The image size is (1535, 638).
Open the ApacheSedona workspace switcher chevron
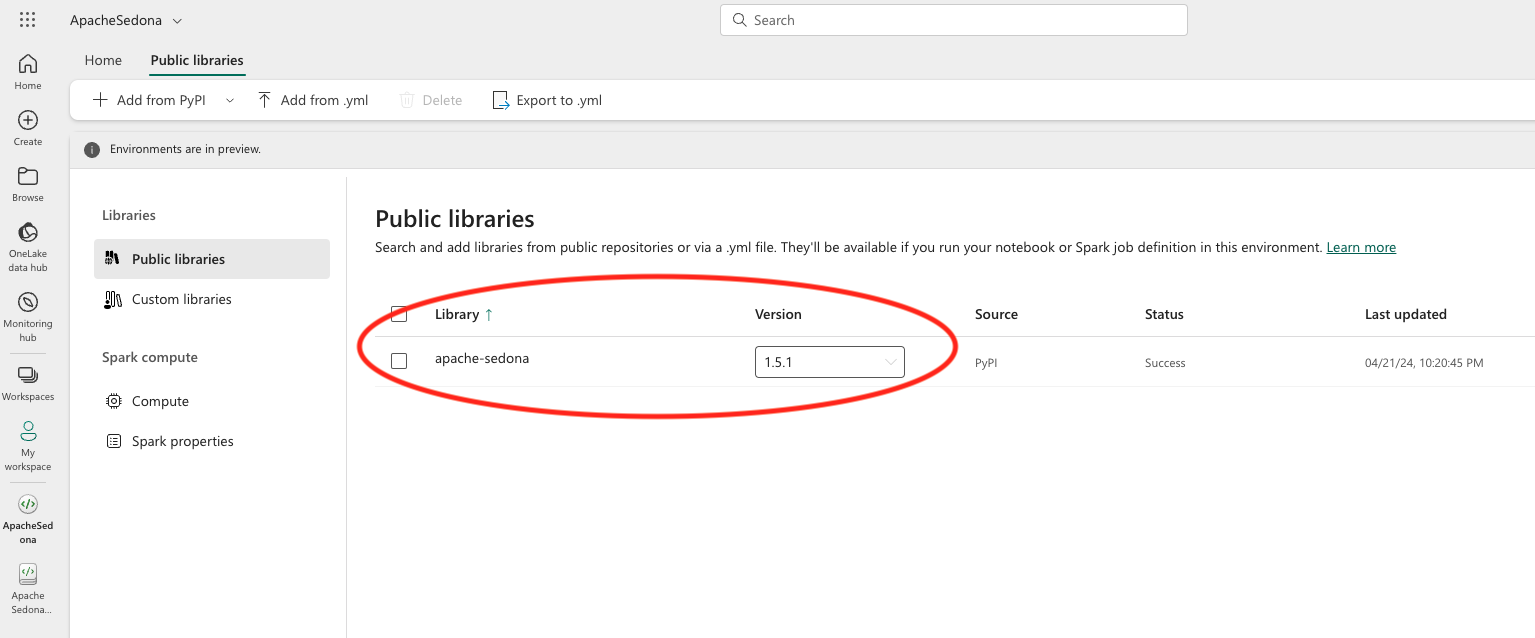176,20
